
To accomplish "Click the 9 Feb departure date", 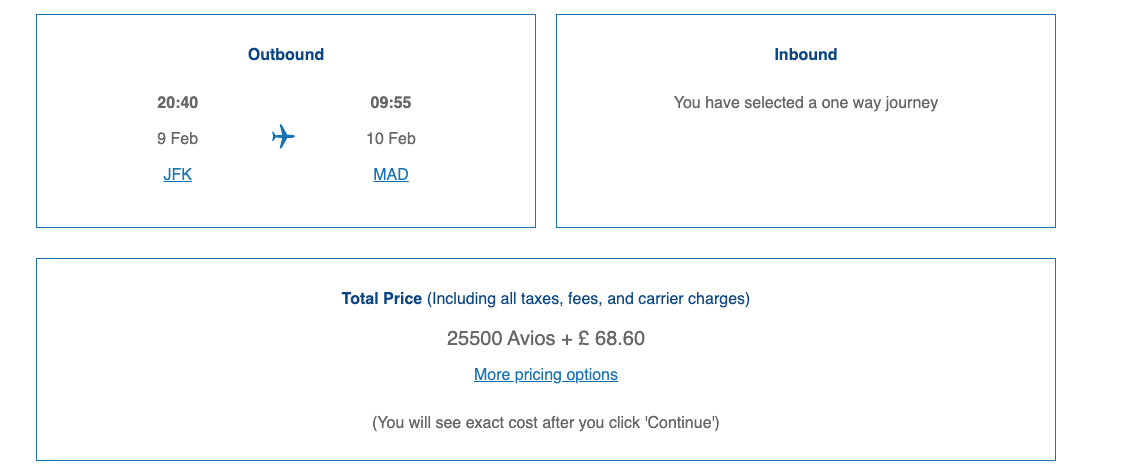I will 178,138.
